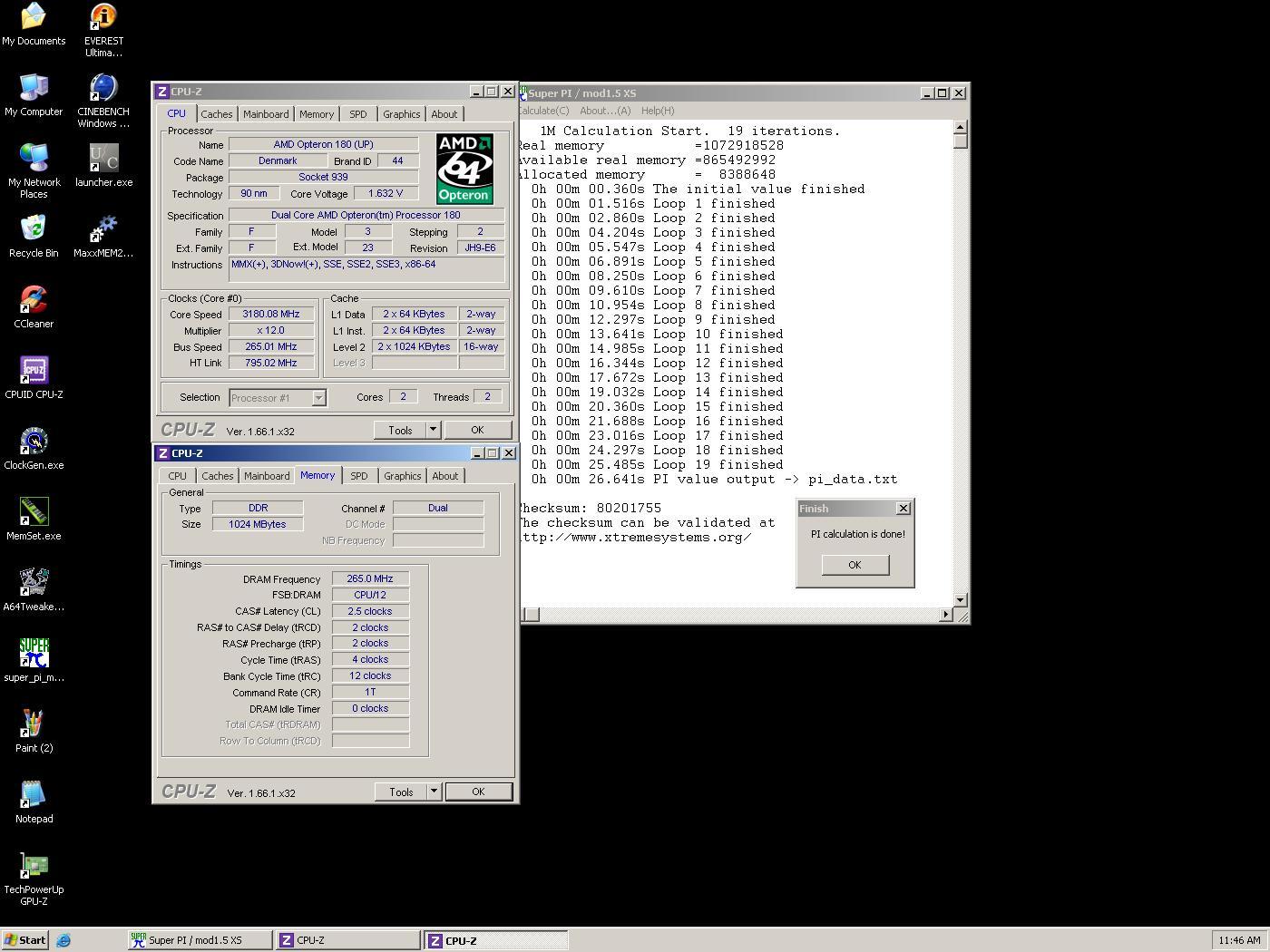Open the Graphics tab in upper CPU-Z window
The width and height of the screenshot is (1270, 952).
point(401,114)
